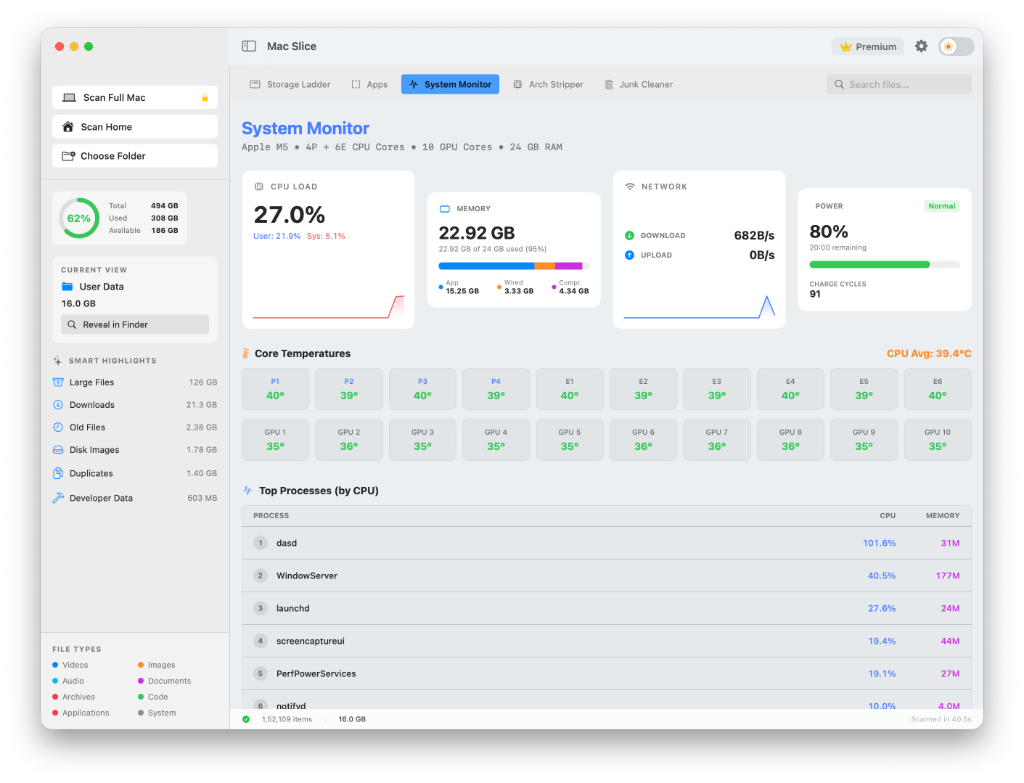The height and width of the screenshot is (783, 1024).
Task: Click the search magnifier icon
Action: click(839, 84)
